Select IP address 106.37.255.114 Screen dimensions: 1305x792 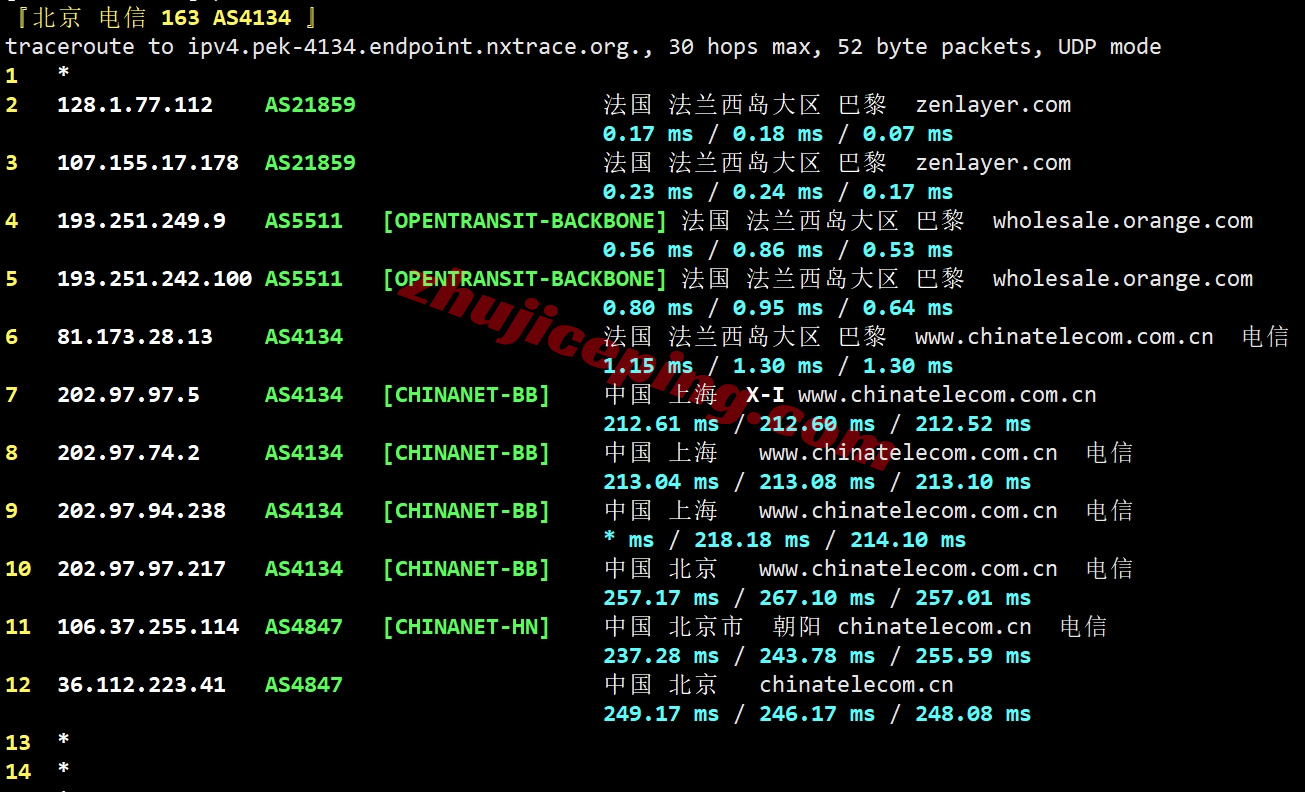pos(148,627)
